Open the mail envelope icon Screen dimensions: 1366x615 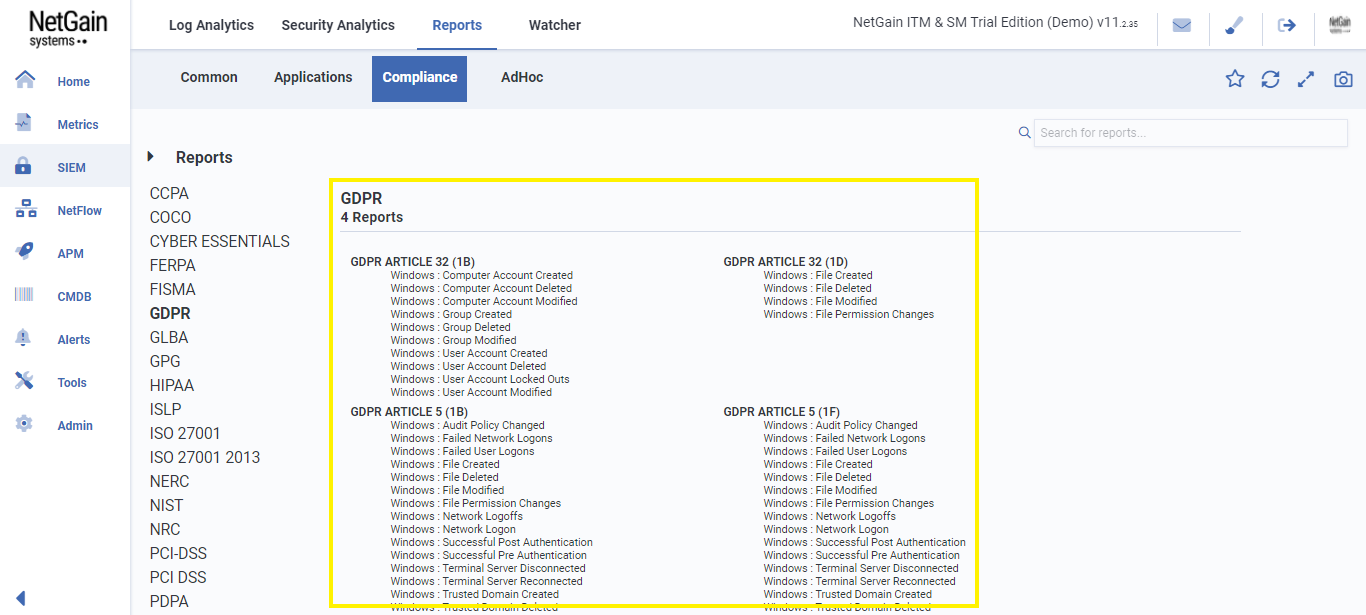(x=1182, y=26)
